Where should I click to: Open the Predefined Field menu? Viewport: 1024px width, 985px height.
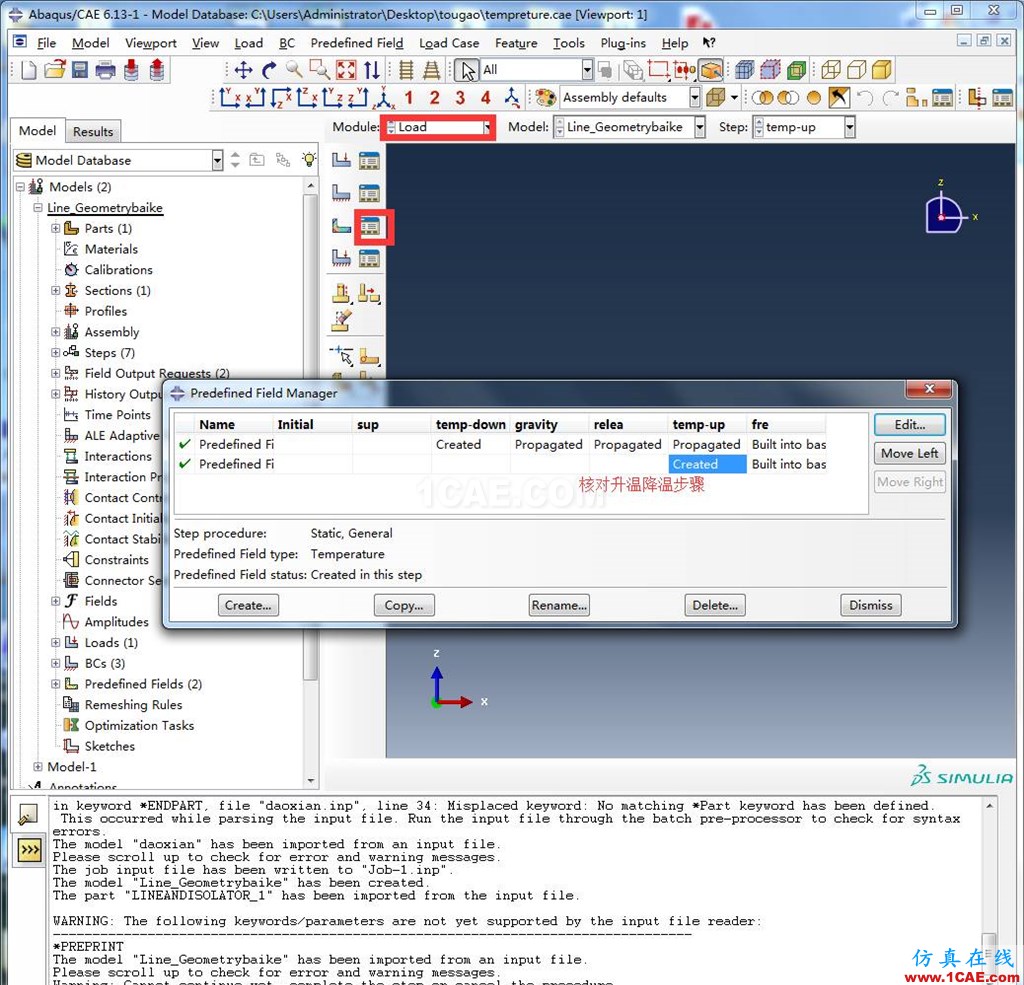[x=357, y=43]
